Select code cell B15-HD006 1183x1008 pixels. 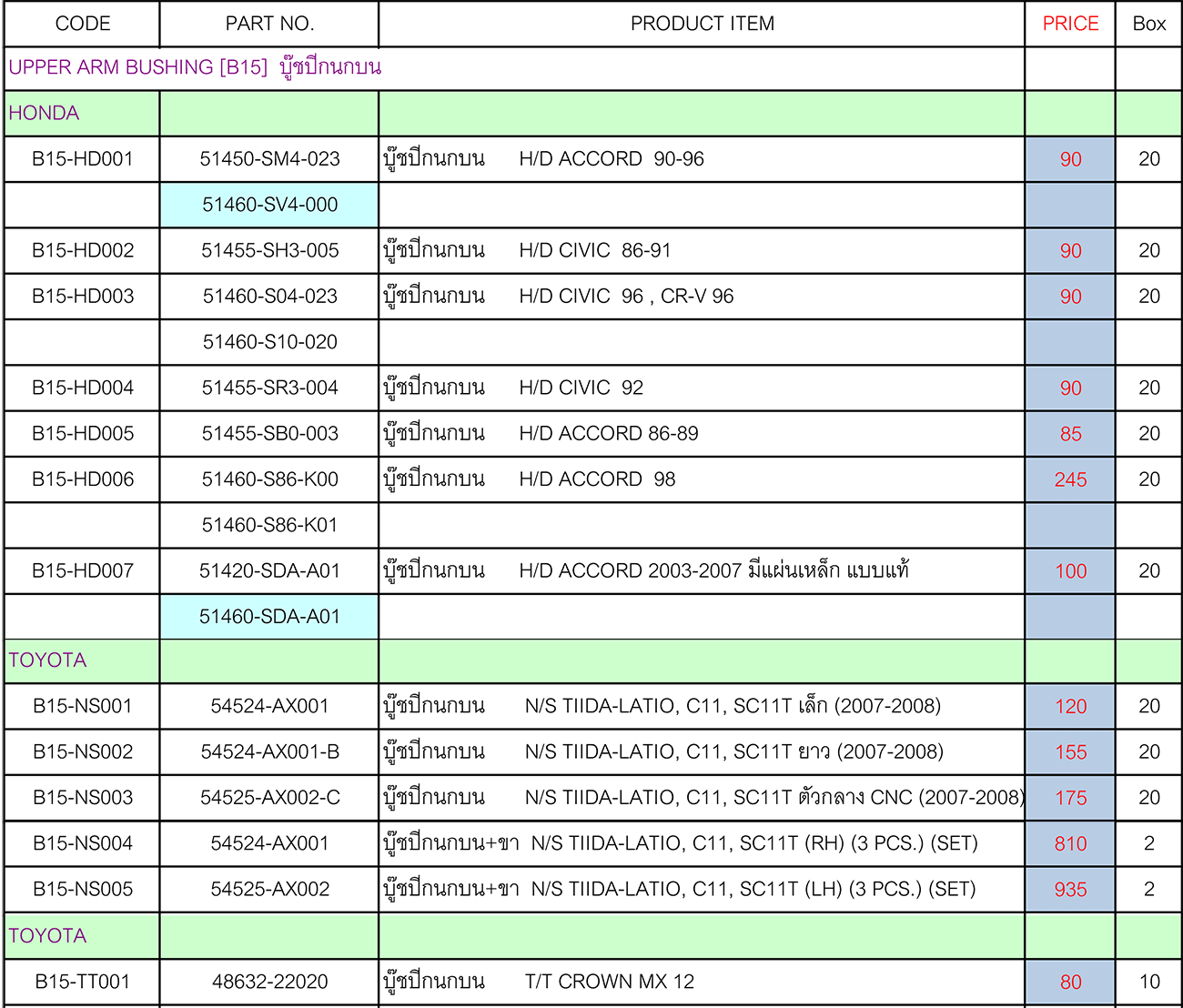(83, 479)
